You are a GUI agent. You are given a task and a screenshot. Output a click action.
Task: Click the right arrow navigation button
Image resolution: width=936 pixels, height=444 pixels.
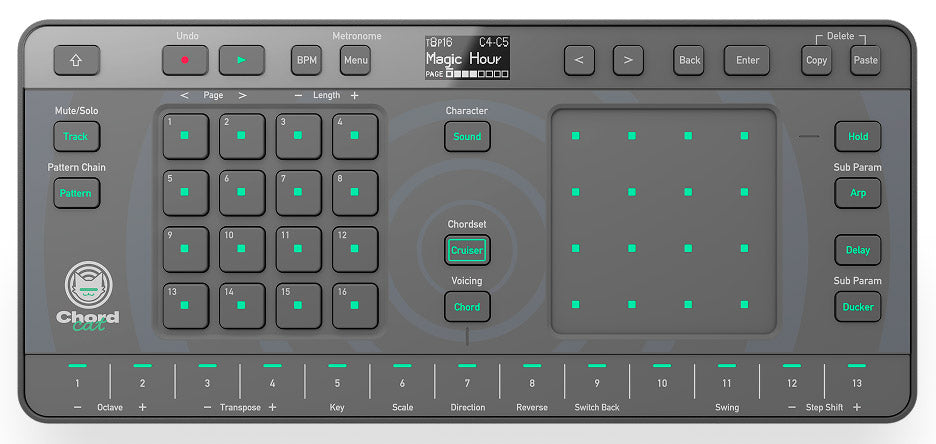point(628,60)
